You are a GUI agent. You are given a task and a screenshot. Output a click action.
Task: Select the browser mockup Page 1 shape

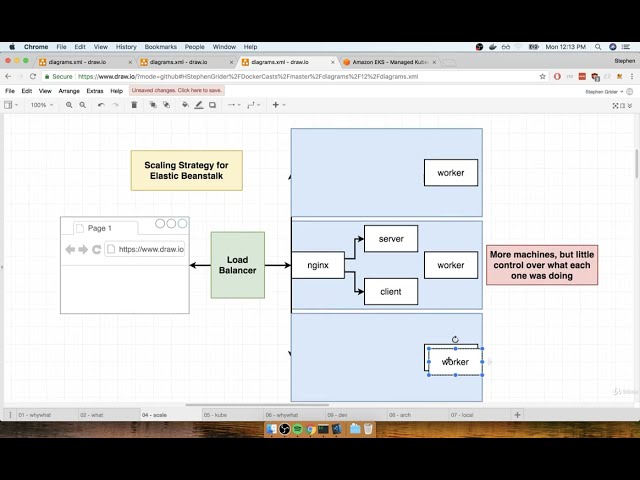[x=125, y=265]
